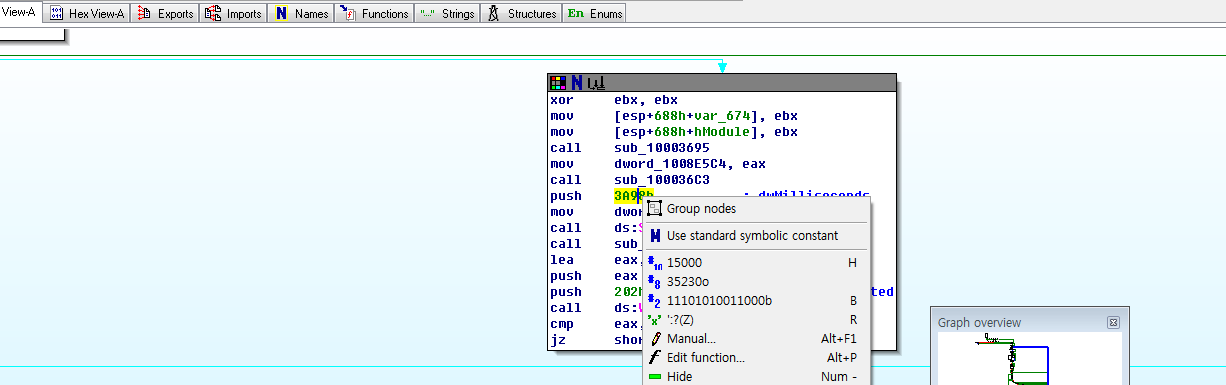This screenshot has height=385, width=1226.
Task: Click sub_100036C3 call target
Action: 662,180
